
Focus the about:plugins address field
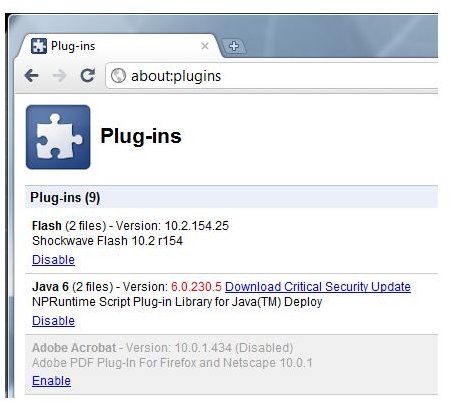pyautogui.click(x=272, y=76)
